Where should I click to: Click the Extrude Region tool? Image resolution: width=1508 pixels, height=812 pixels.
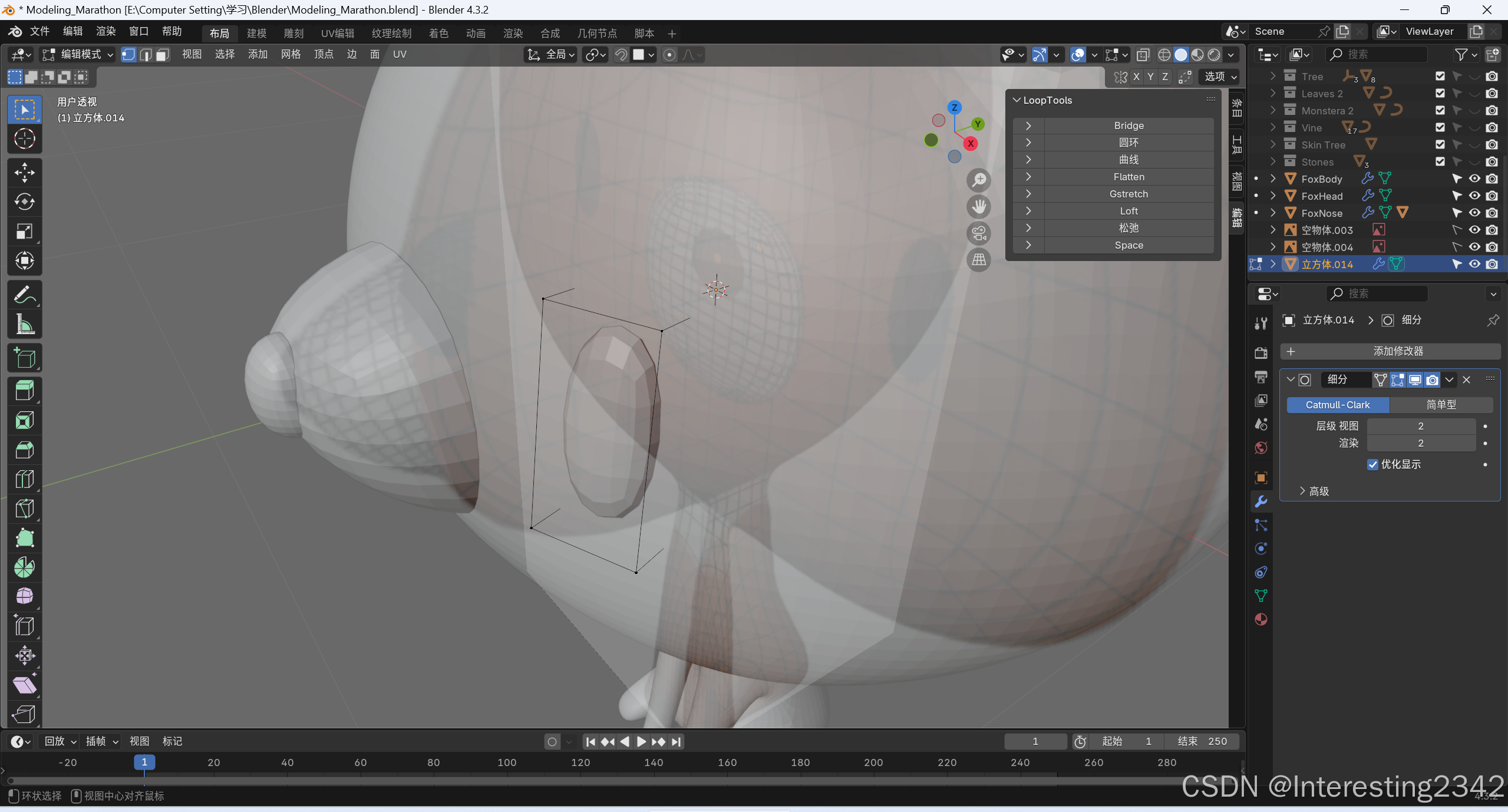(24, 391)
